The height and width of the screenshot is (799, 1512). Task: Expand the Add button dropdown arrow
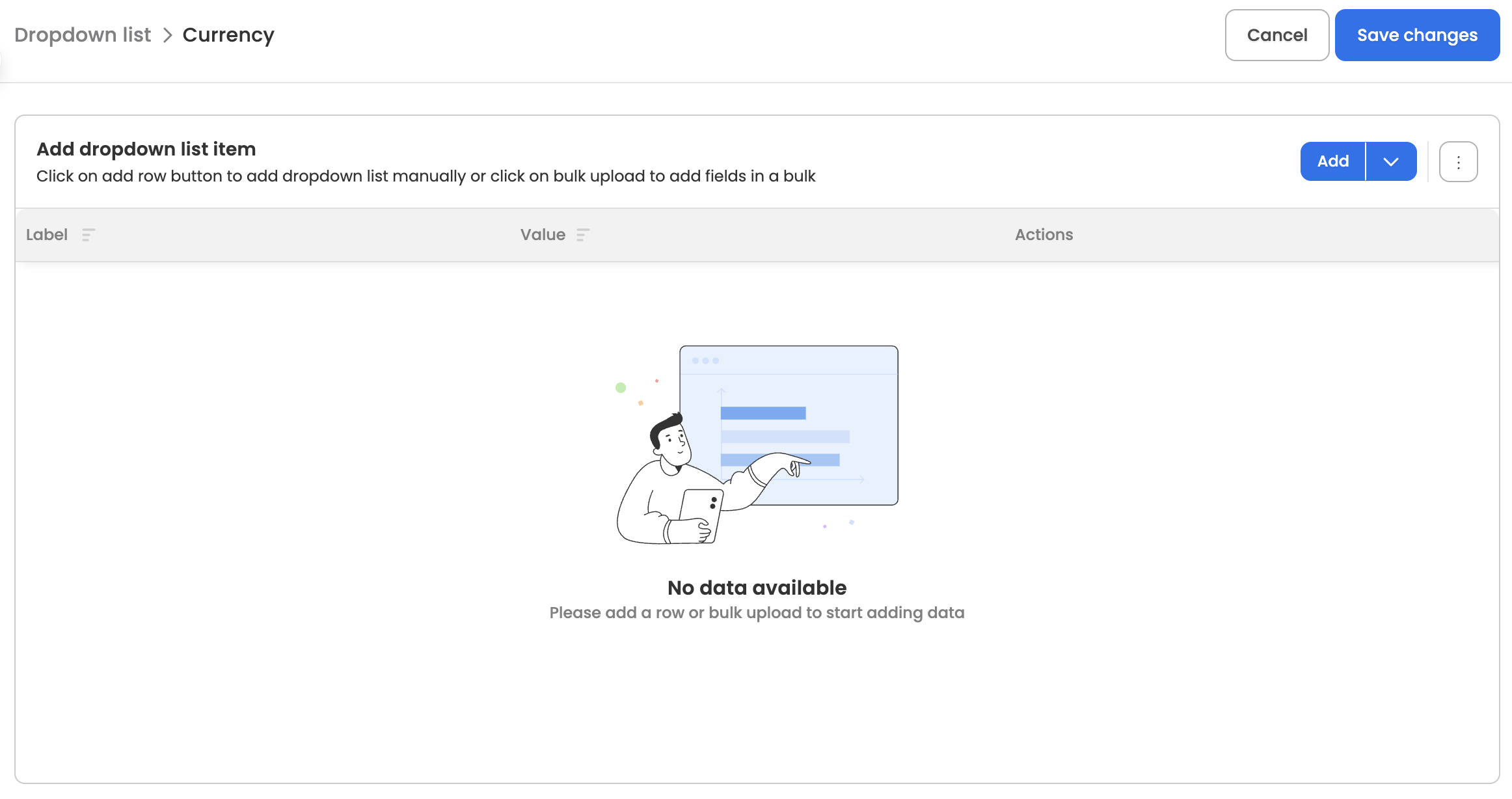pos(1391,161)
